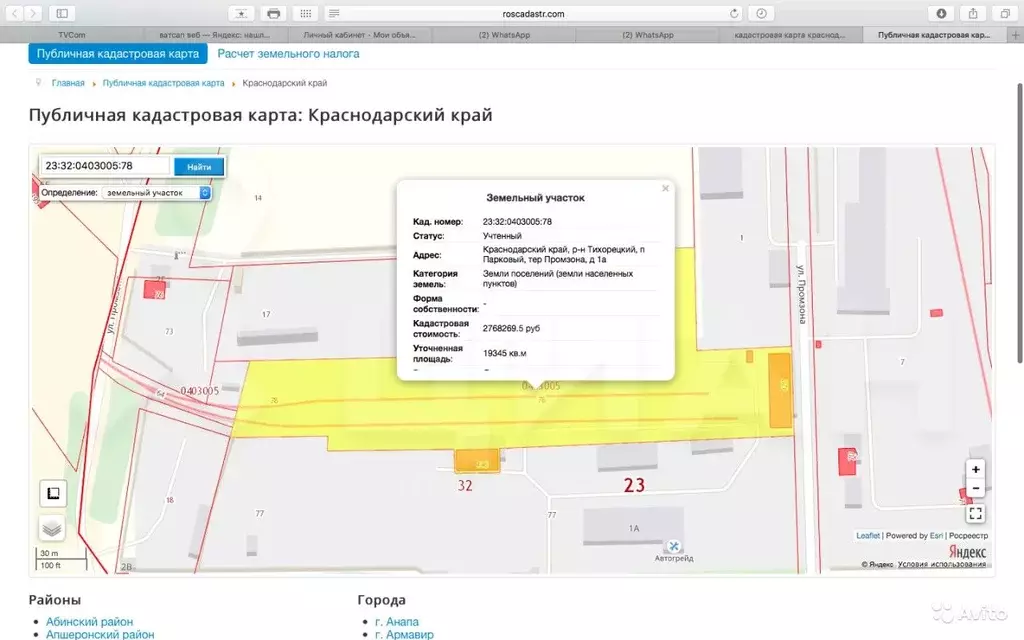Image resolution: width=1024 pixels, height=640 pixels.
Task: Click the Автогрейд service marker on map
Action: pyautogui.click(x=673, y=546)
